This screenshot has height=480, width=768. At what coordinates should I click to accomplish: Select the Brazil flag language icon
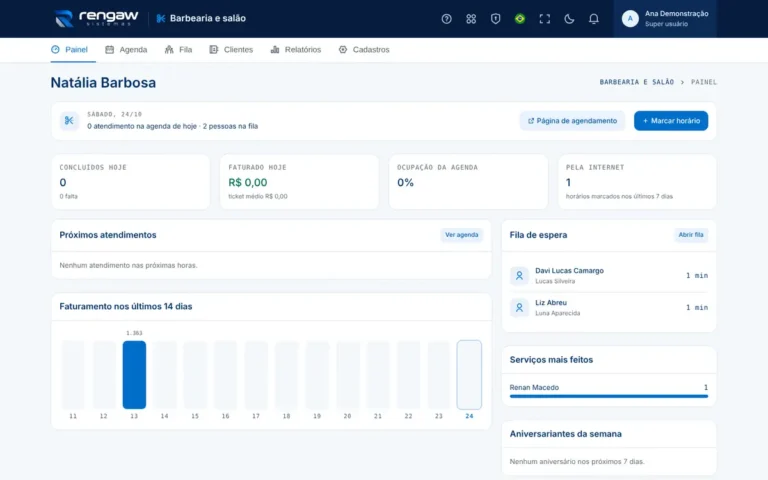520,19
